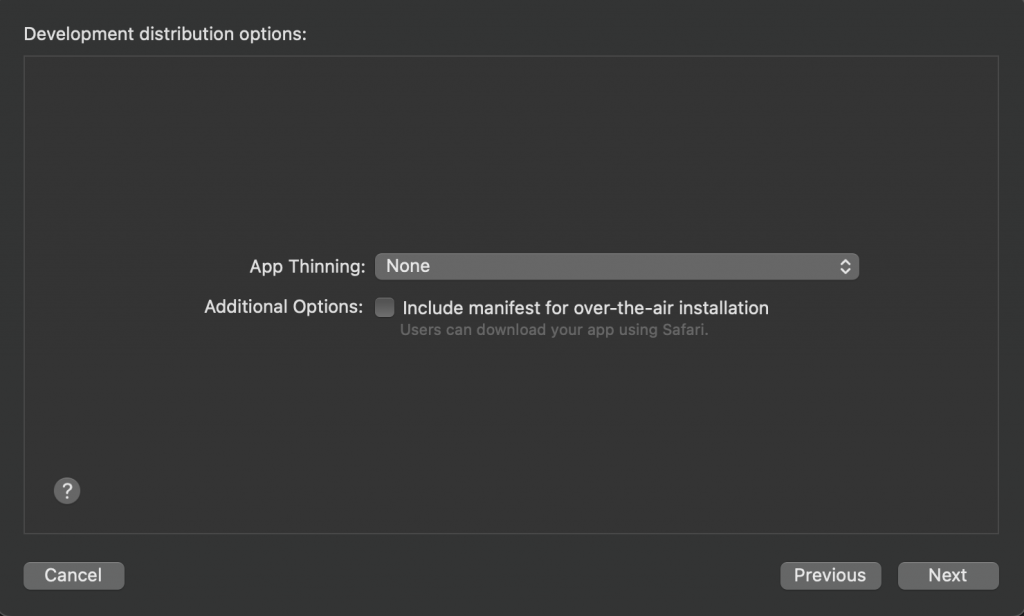Click the middle of the App Thinning popup

pyautogui.click(x=616, y=266)
